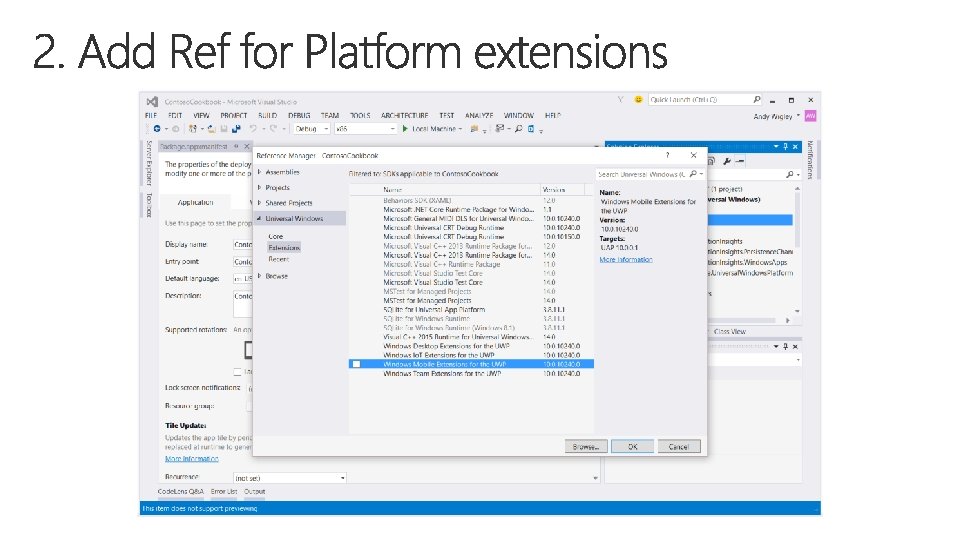The height and width of the screenshot is (540, 960).
Task: Click the Open File toolbar icon
Action: [x=211, y=129]
